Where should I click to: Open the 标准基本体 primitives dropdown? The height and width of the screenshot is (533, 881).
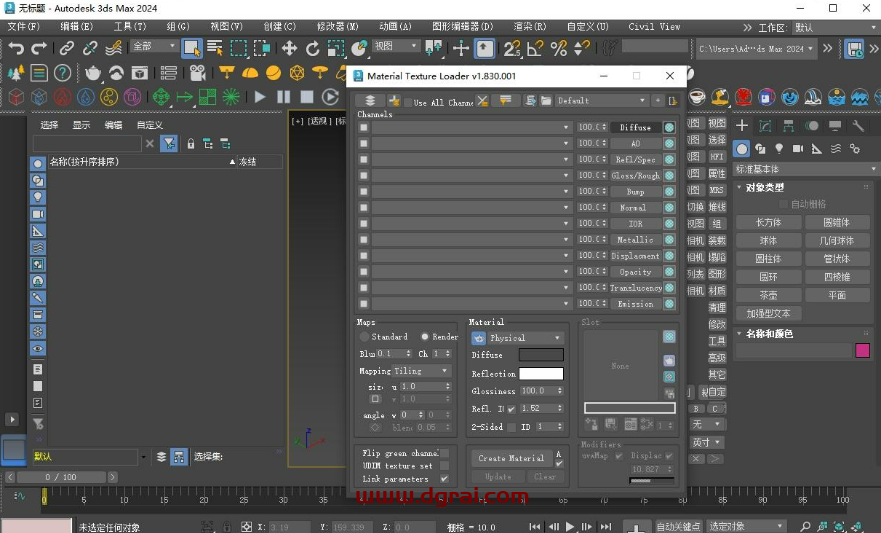pyautogui.click(x=806, y=169)
